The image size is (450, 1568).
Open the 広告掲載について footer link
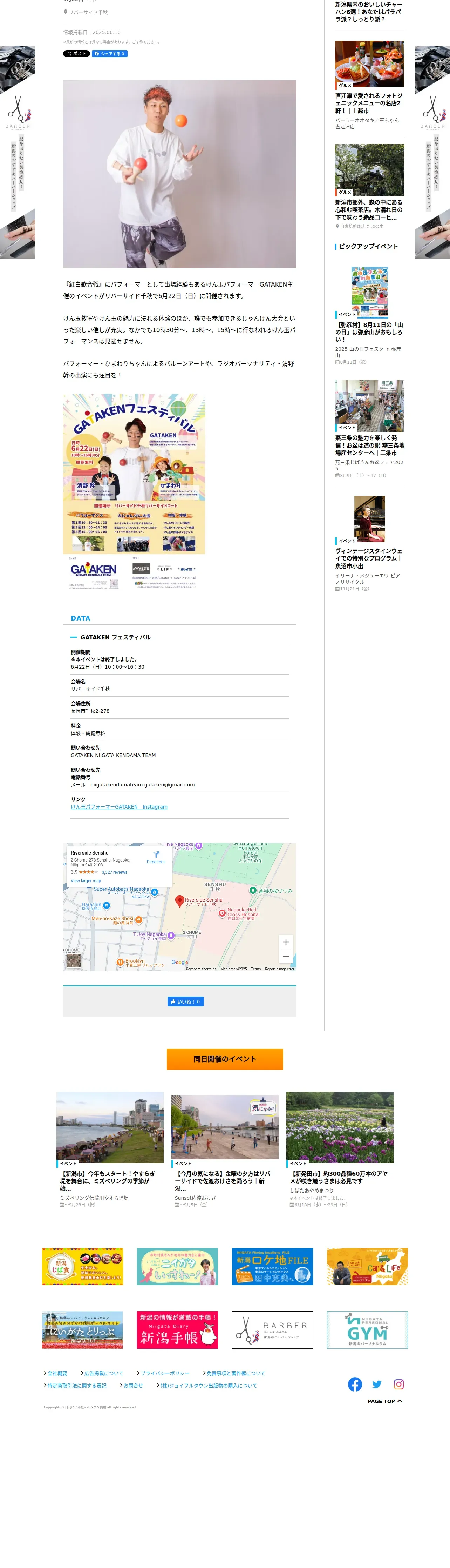(x=103, y=1373)
